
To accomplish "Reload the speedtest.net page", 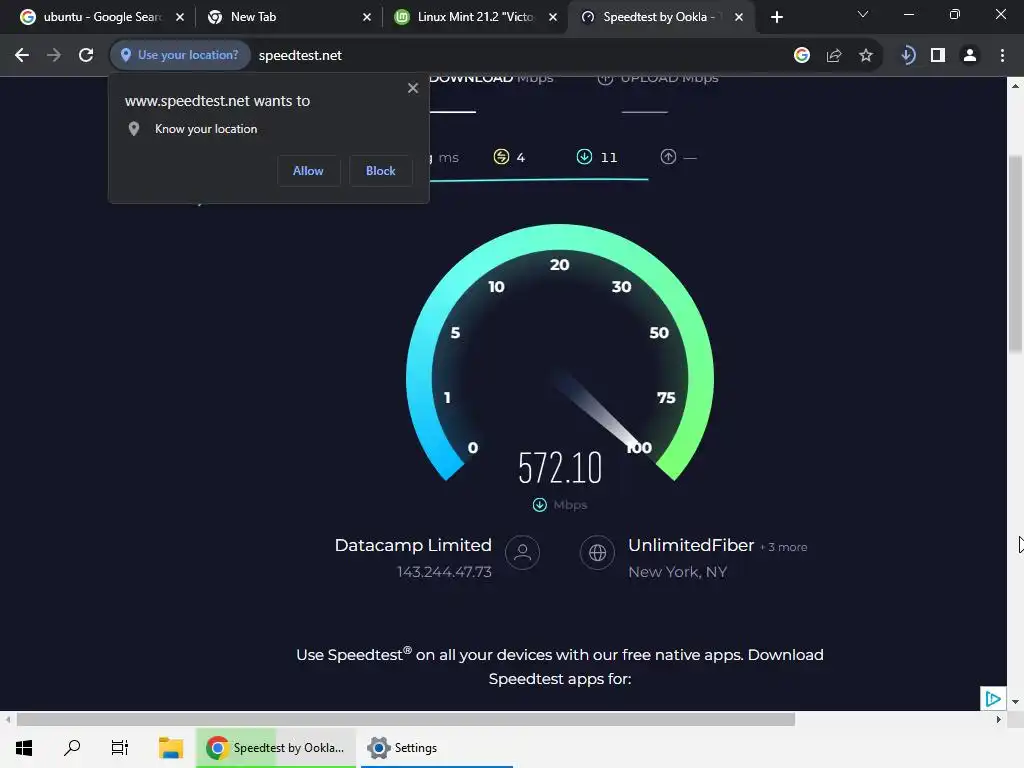I will 86,55.
